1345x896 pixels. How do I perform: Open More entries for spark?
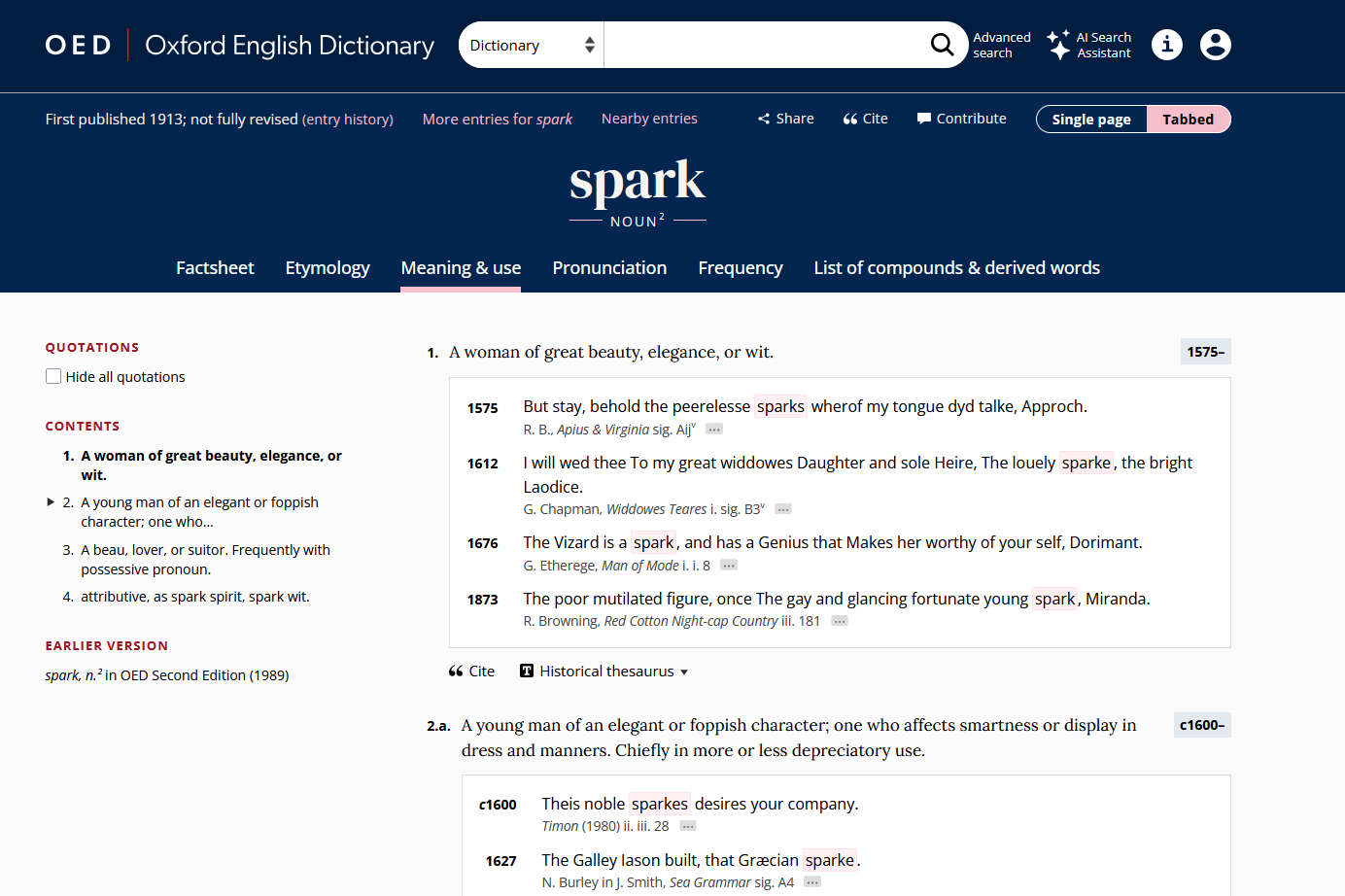pyautogui.click(x=498, y=120)
